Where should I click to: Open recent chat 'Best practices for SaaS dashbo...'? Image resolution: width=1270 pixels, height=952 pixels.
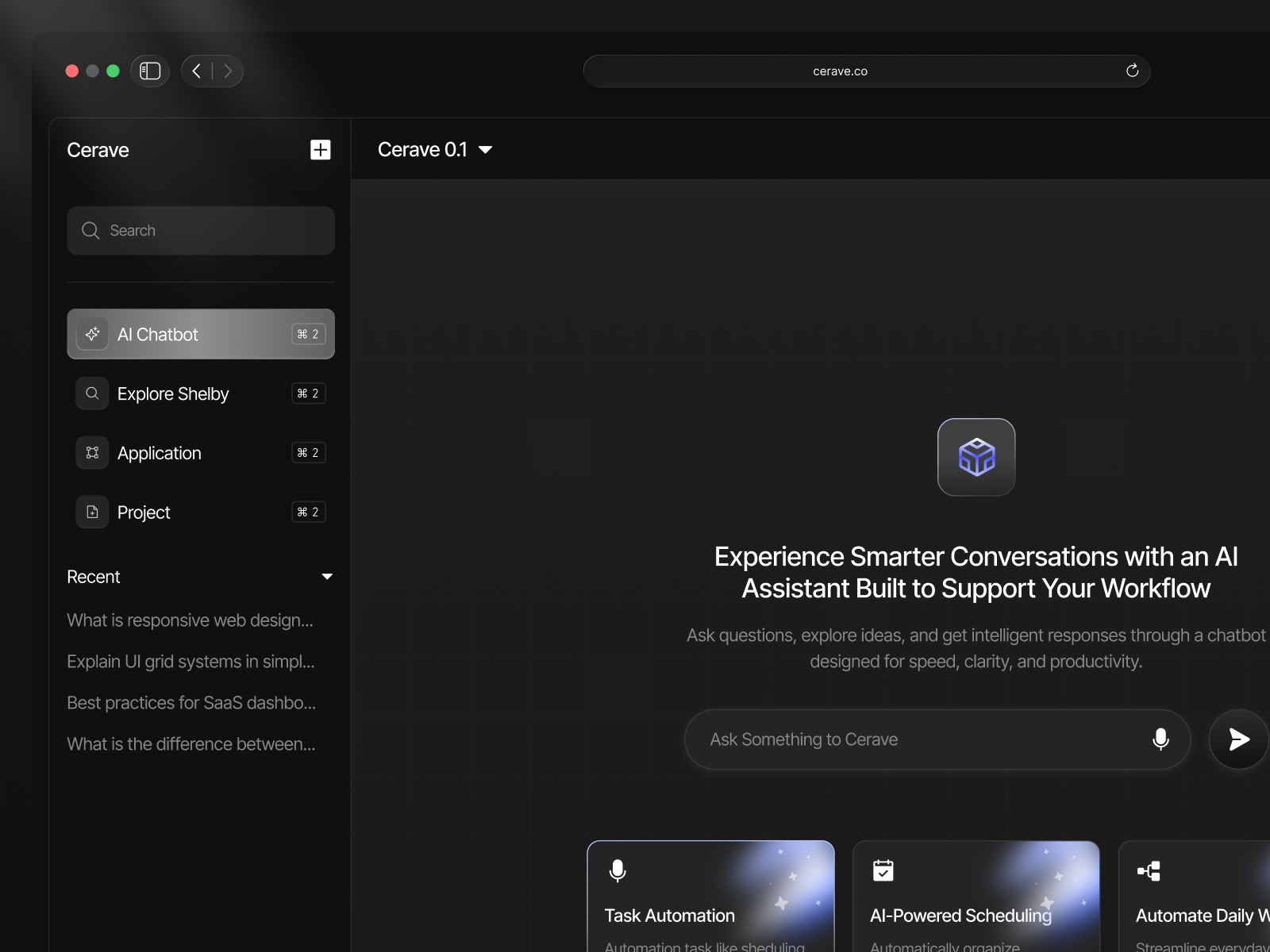(191, 703)
